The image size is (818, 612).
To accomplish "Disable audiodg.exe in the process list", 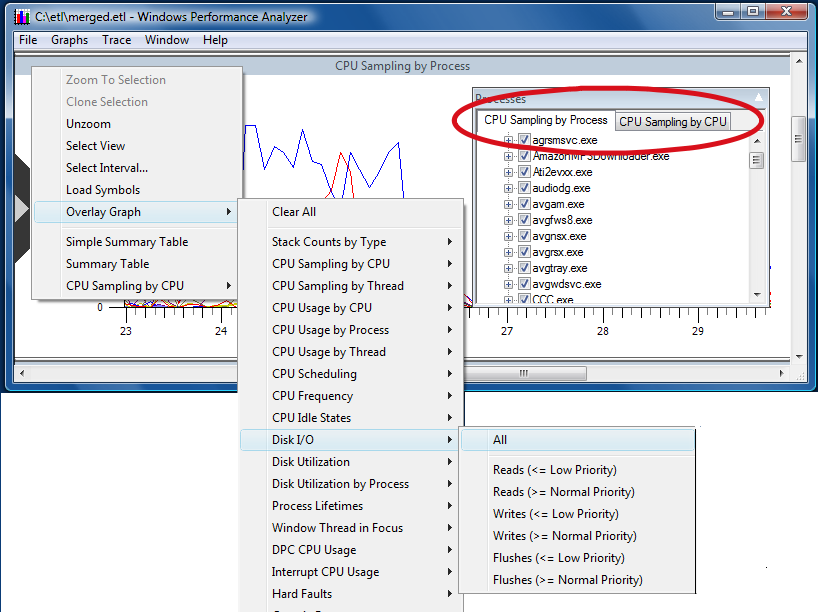I will click(523, 188).
